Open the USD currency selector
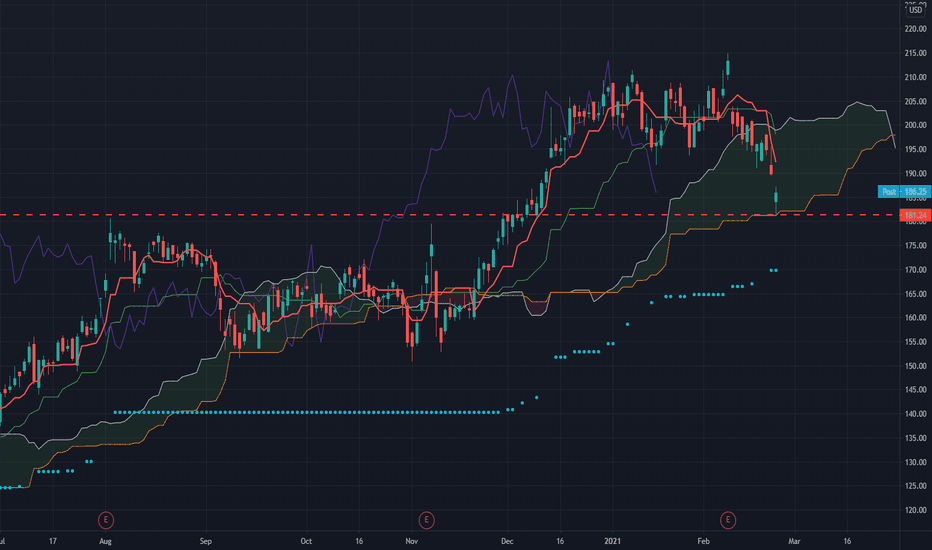Viewport: 932px width, 550px height. coord(915,10)
